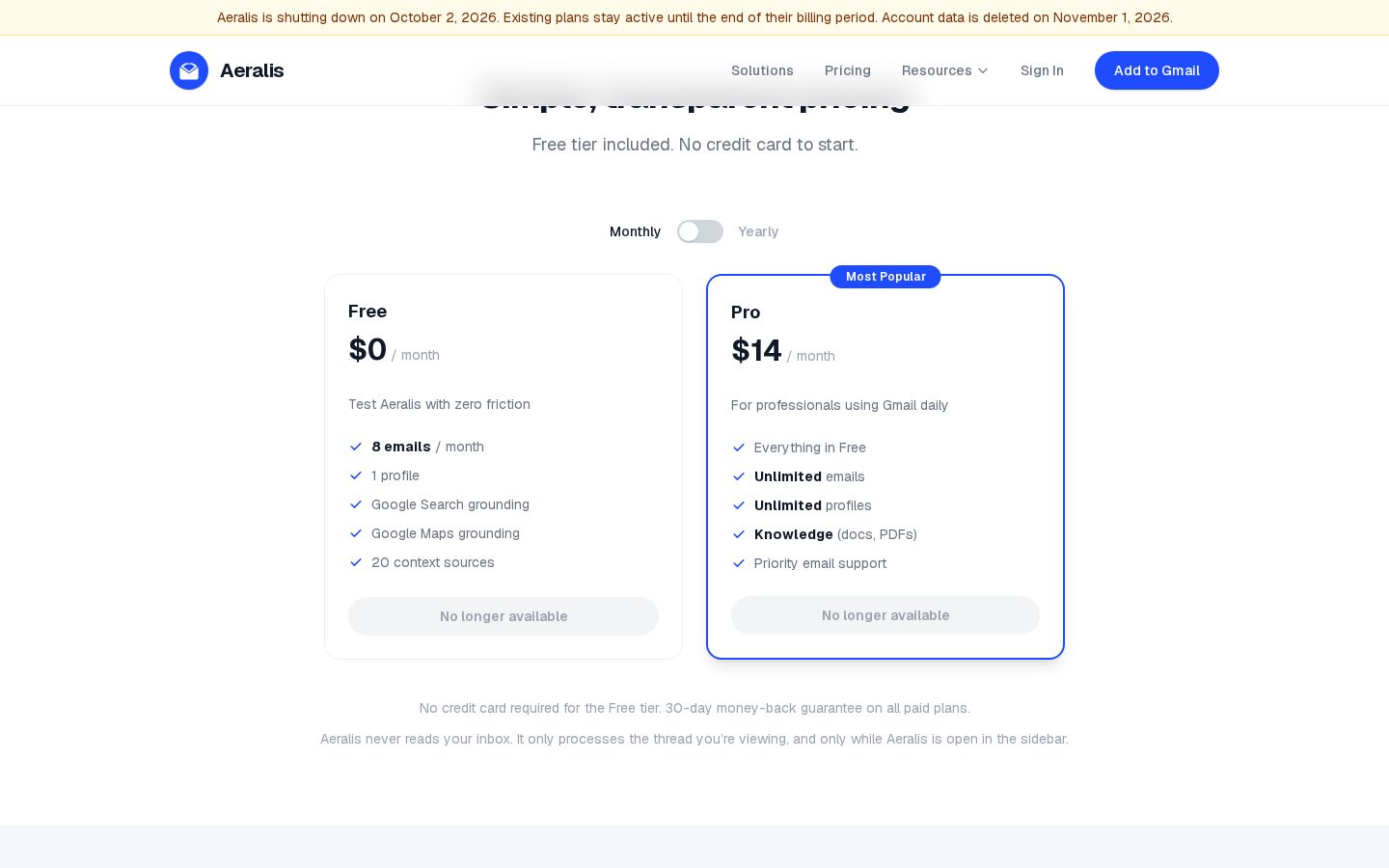Open the Solutions nav link
This screenshot has height=868, width=1389.
(762, 70)
